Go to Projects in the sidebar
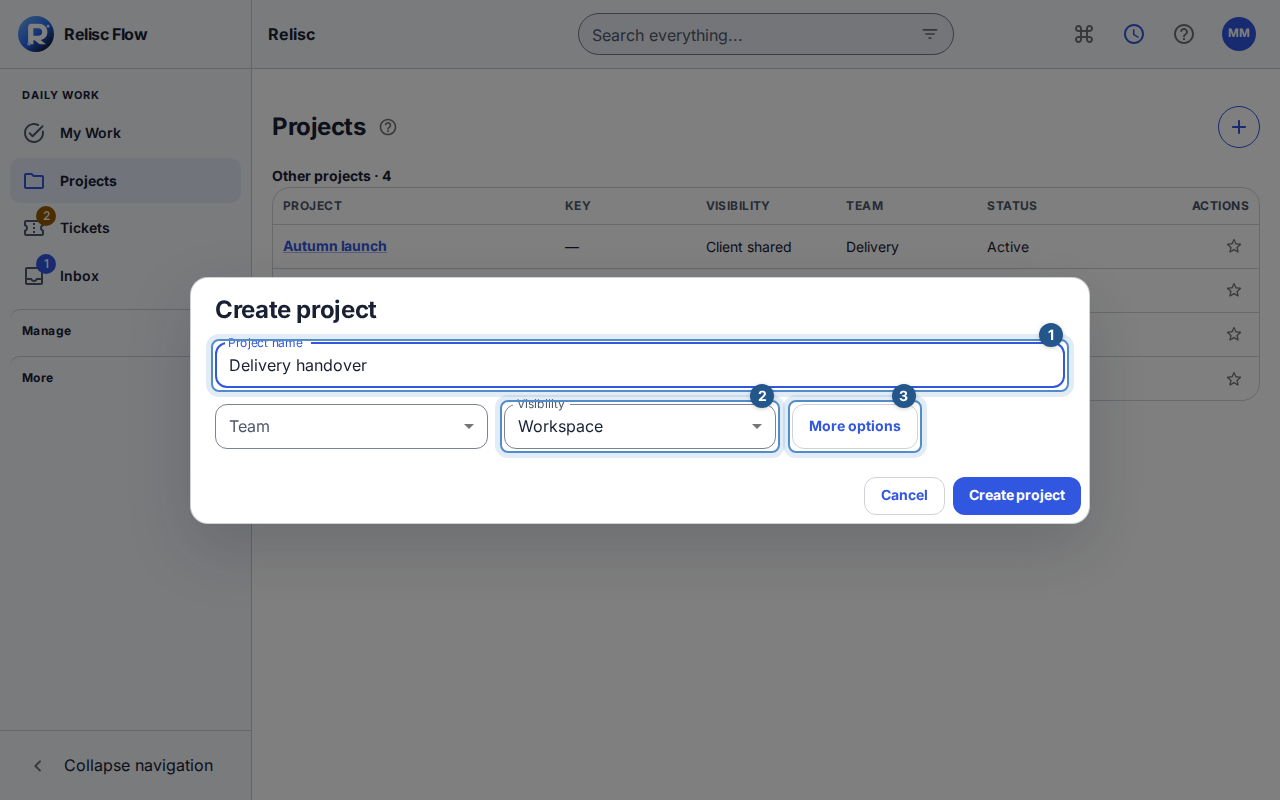 point(126,181)
